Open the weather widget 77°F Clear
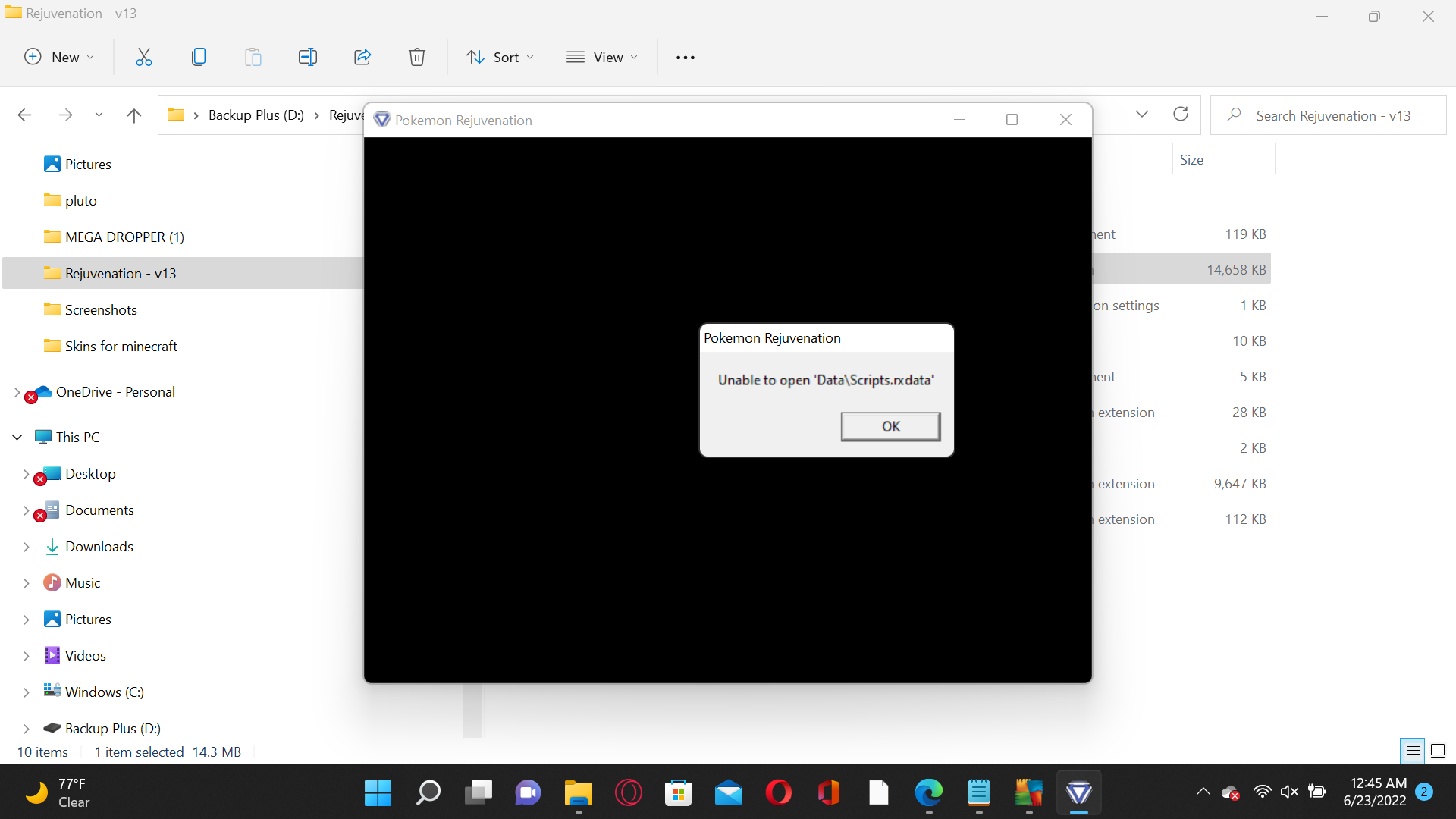 click(58, 792)
